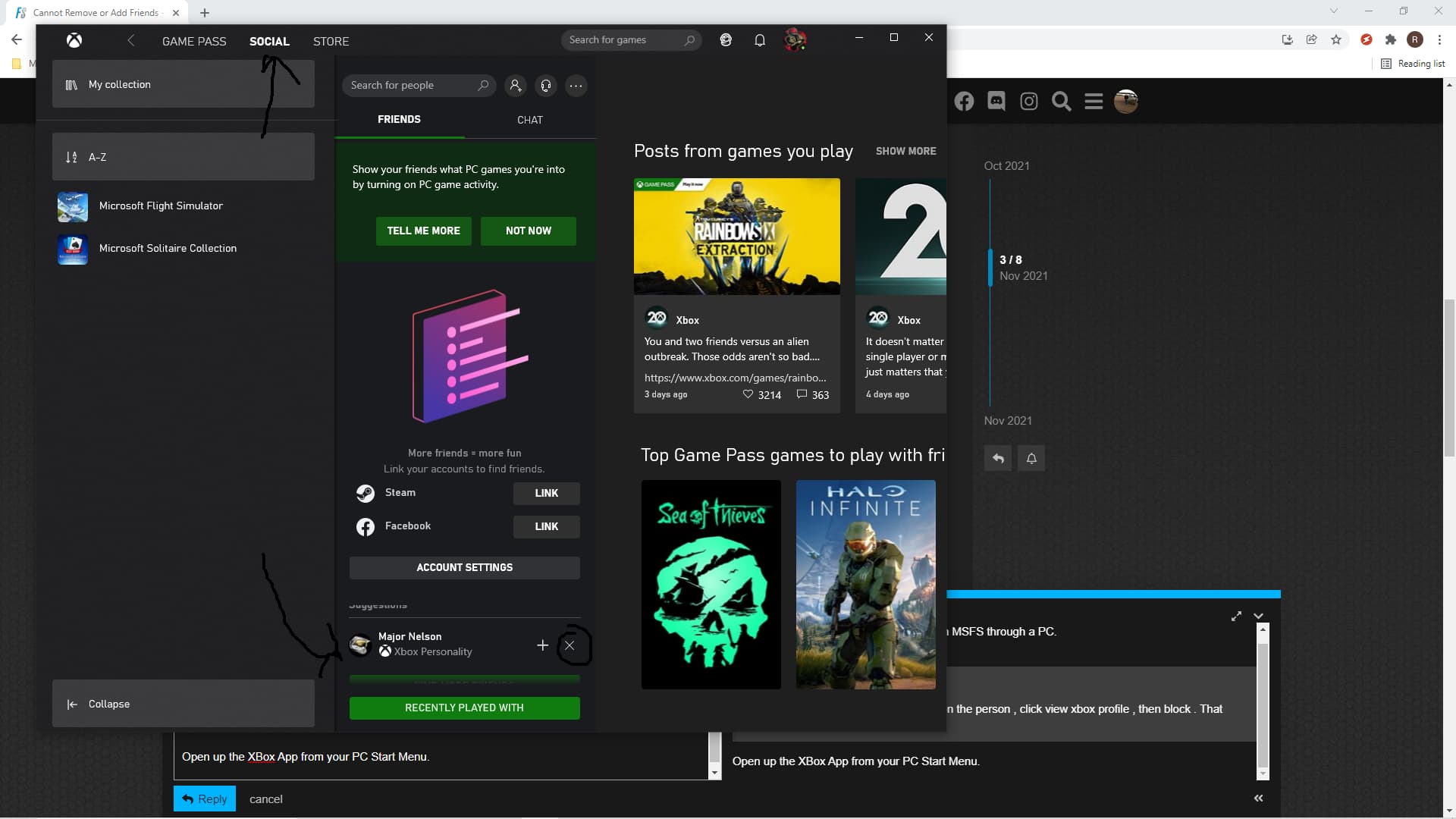Click the search magnifier in Search for games
Screen dimensions: 1456x819
point(689,40)
